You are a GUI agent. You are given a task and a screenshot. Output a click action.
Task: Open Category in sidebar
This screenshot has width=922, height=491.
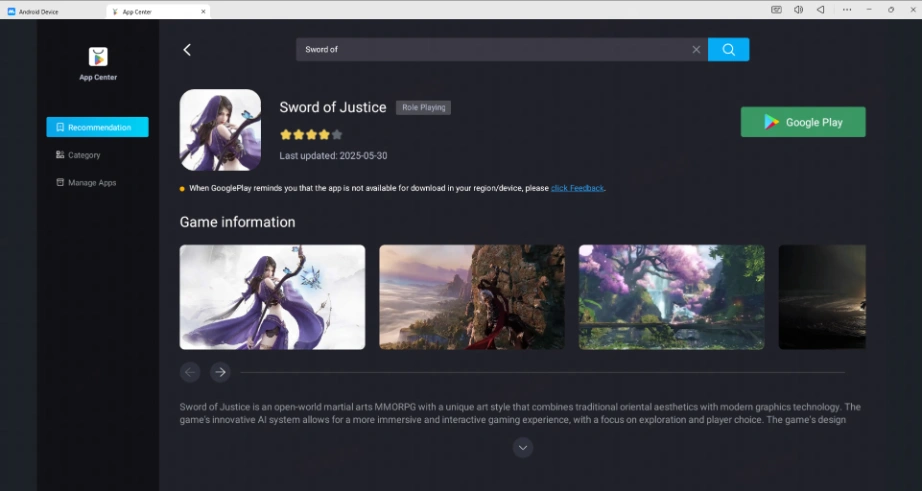(x=78, y=155)
